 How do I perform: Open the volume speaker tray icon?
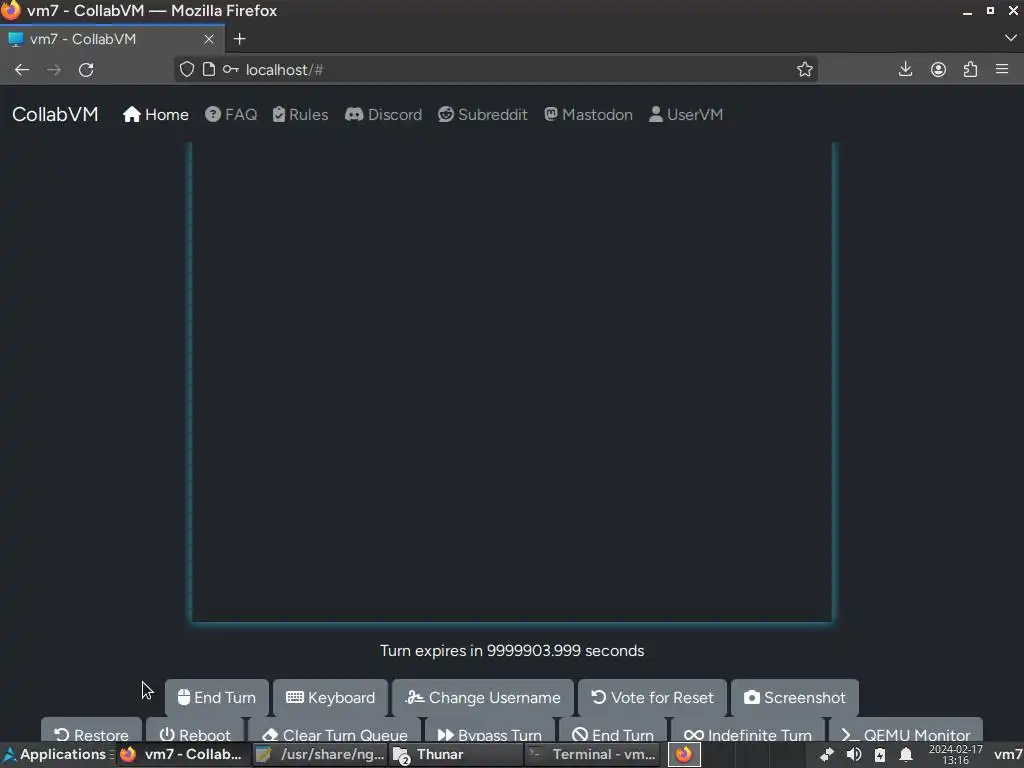click(x=854, y=755)
